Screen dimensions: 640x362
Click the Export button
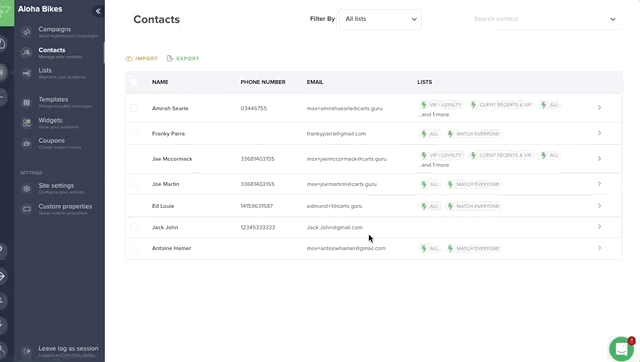point(183,58)
